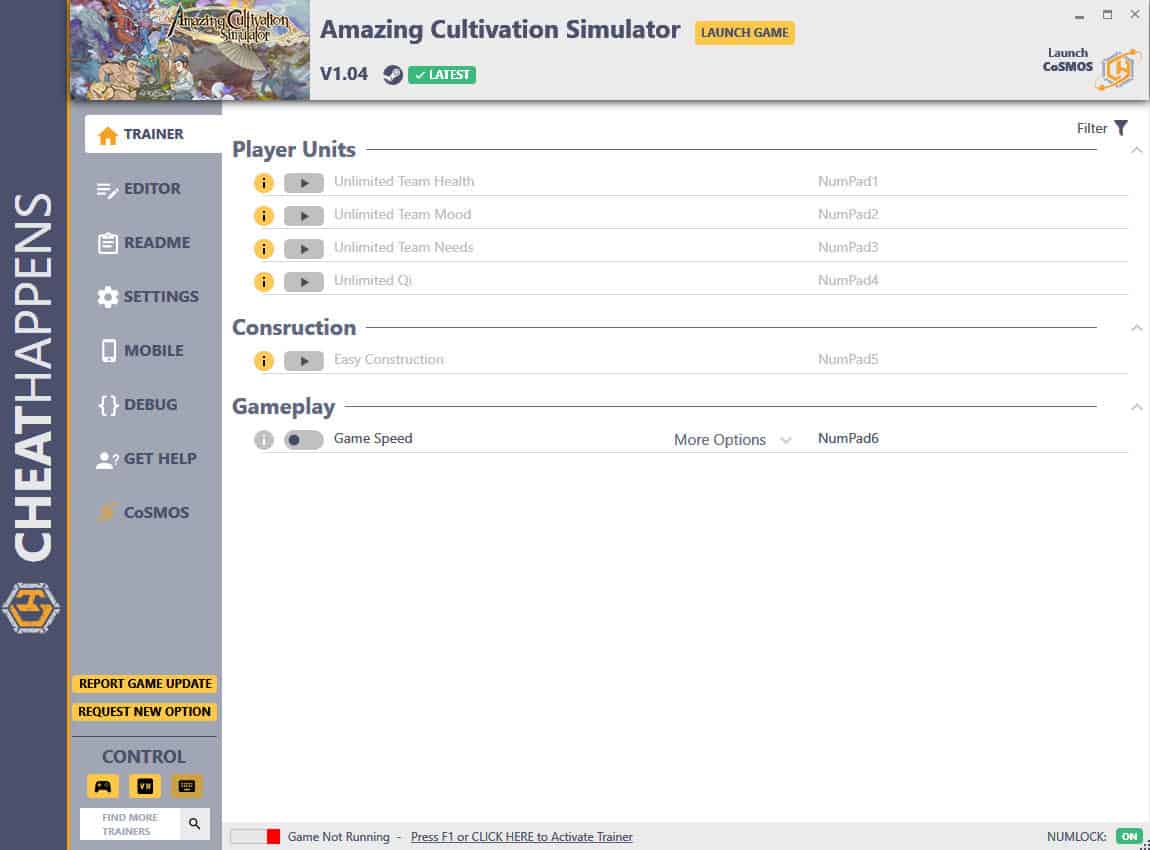Click the Game Speed label

pyautogui.click(x=373, y=439)
